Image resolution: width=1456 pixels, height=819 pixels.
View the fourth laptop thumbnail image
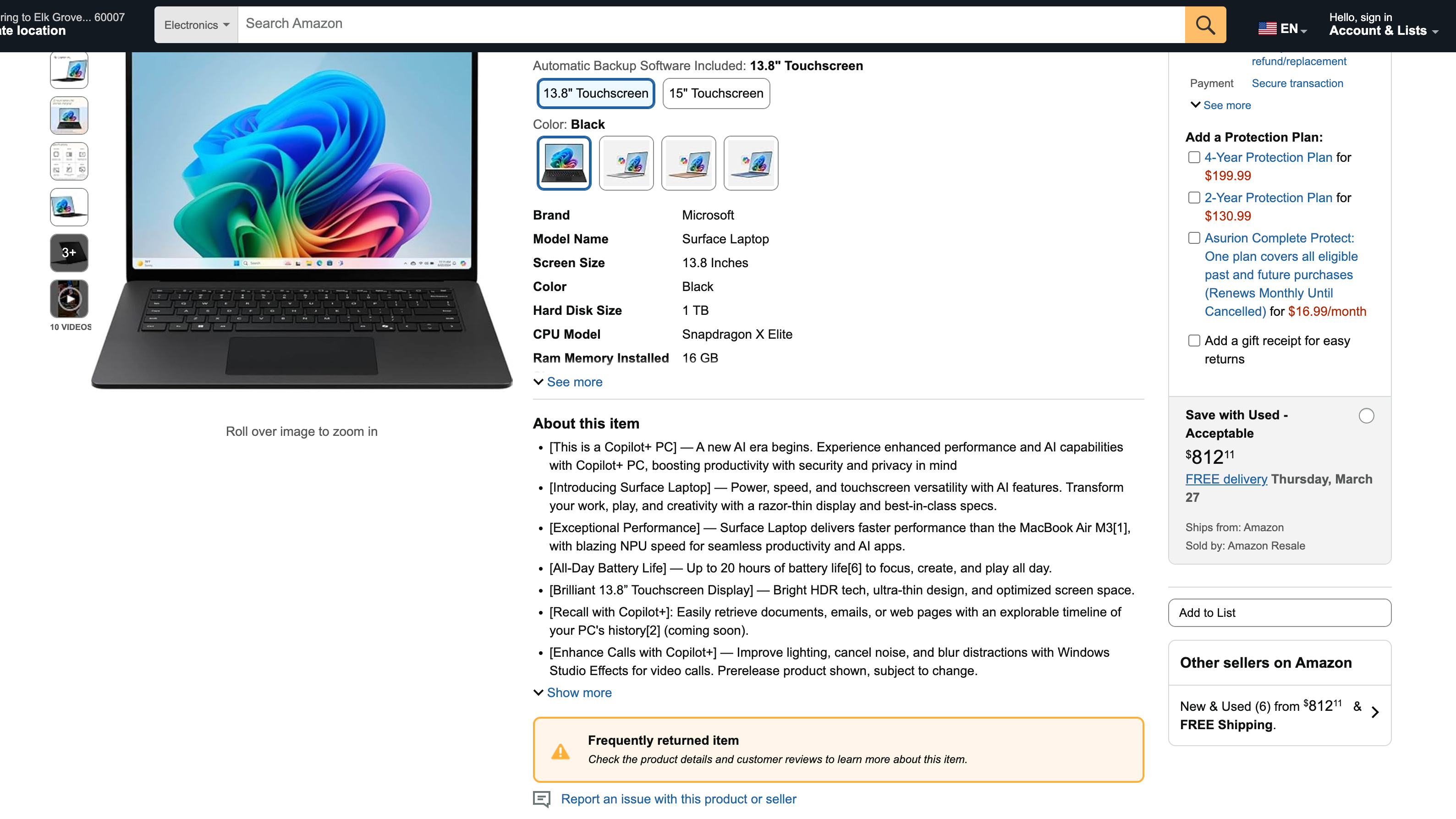(x=69, y=207)
